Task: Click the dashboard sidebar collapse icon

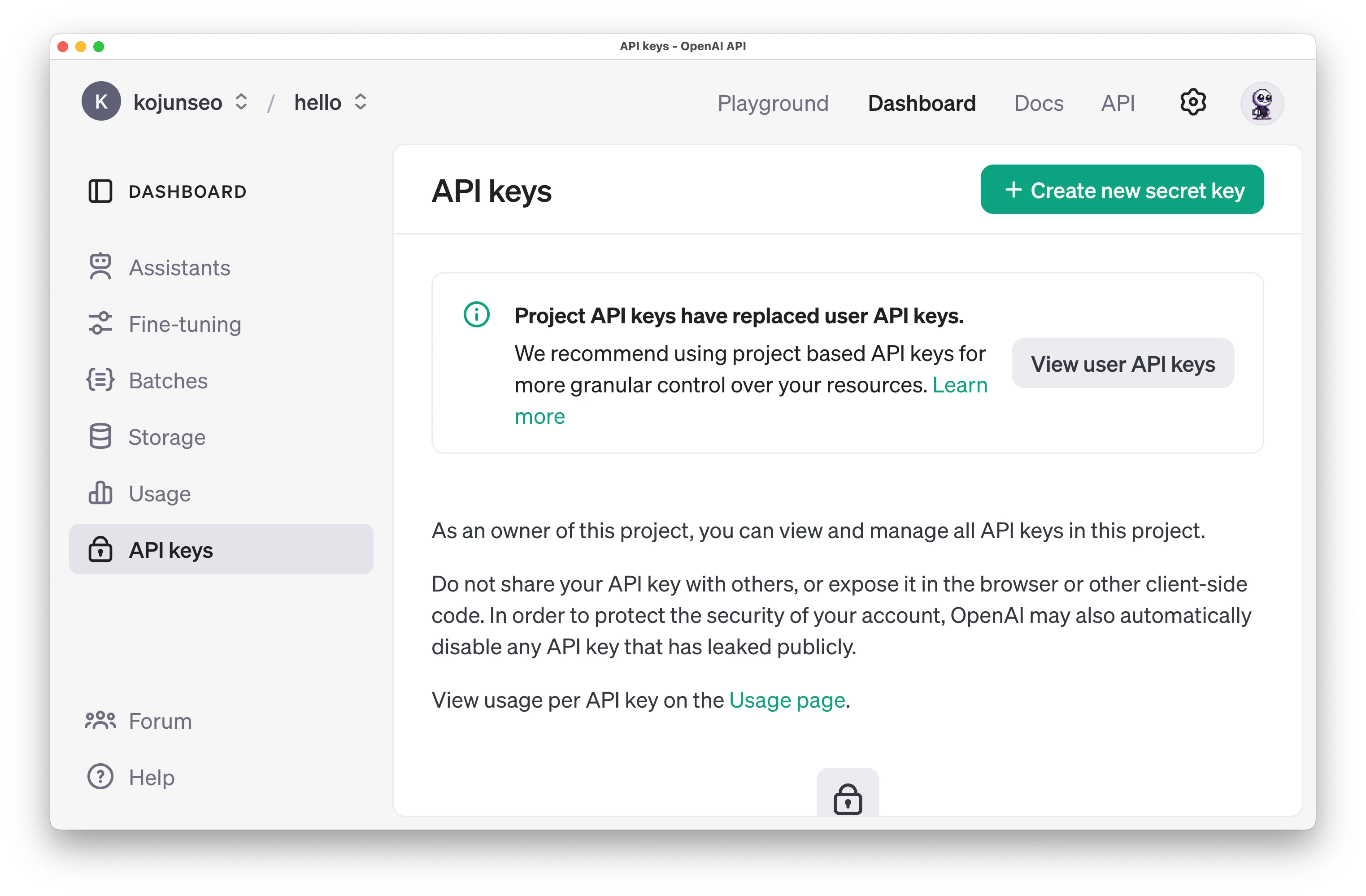Action: coord(100,191)
